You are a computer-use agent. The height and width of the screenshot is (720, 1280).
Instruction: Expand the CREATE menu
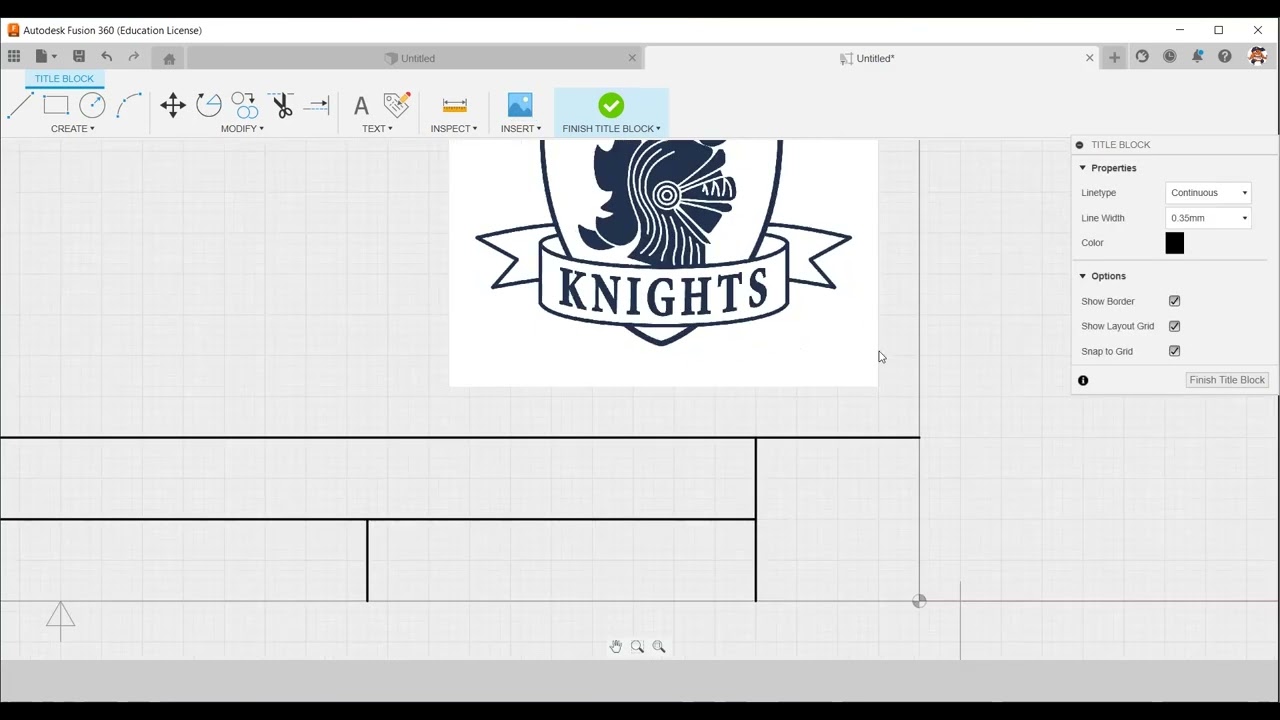[x=73, y=129]
